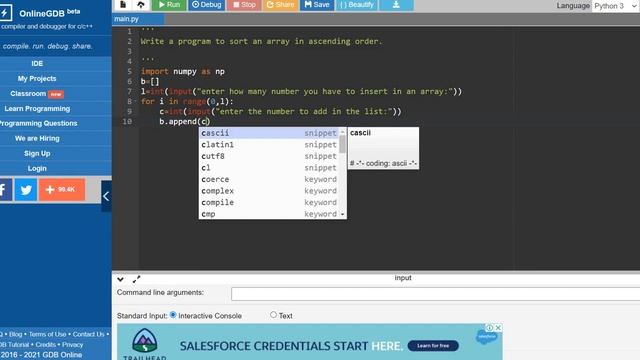640x360 pixels.
Task: Select complex keyword suggestion
Action: (x=269, y=191)
